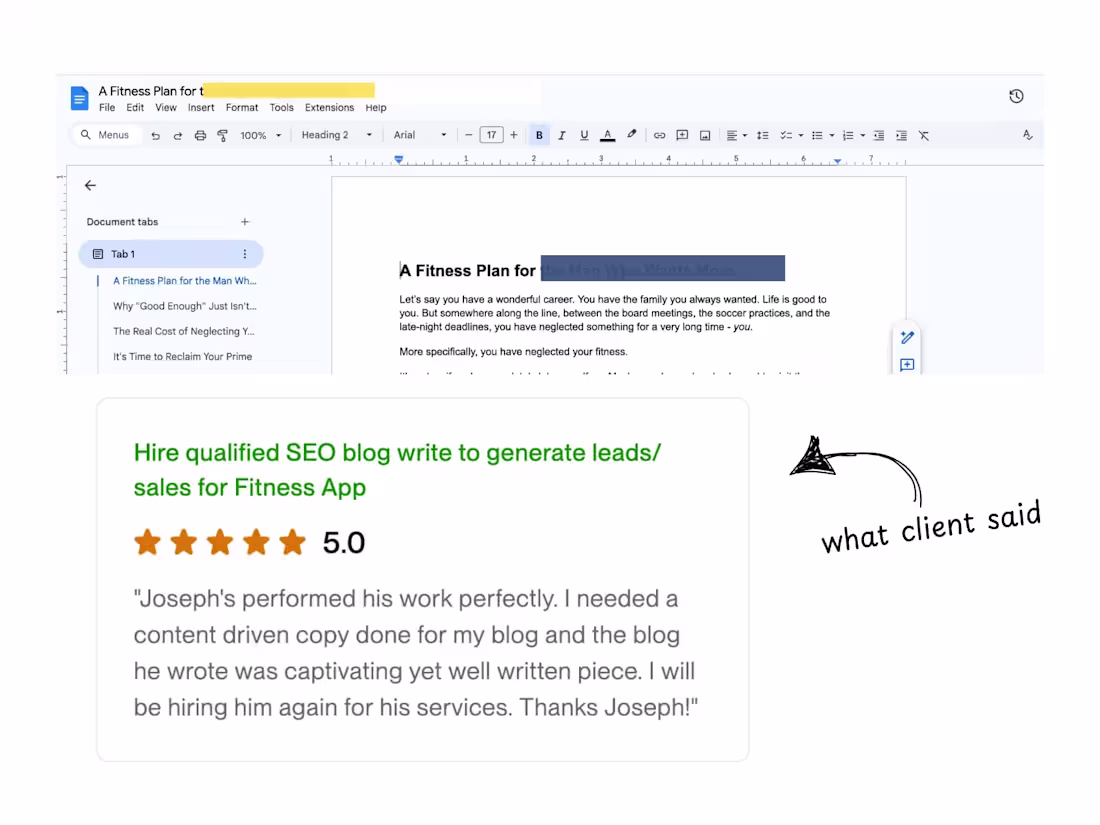Open the Extensions menu
This screenshot has width=1100, height=825.
click(330, 107)
